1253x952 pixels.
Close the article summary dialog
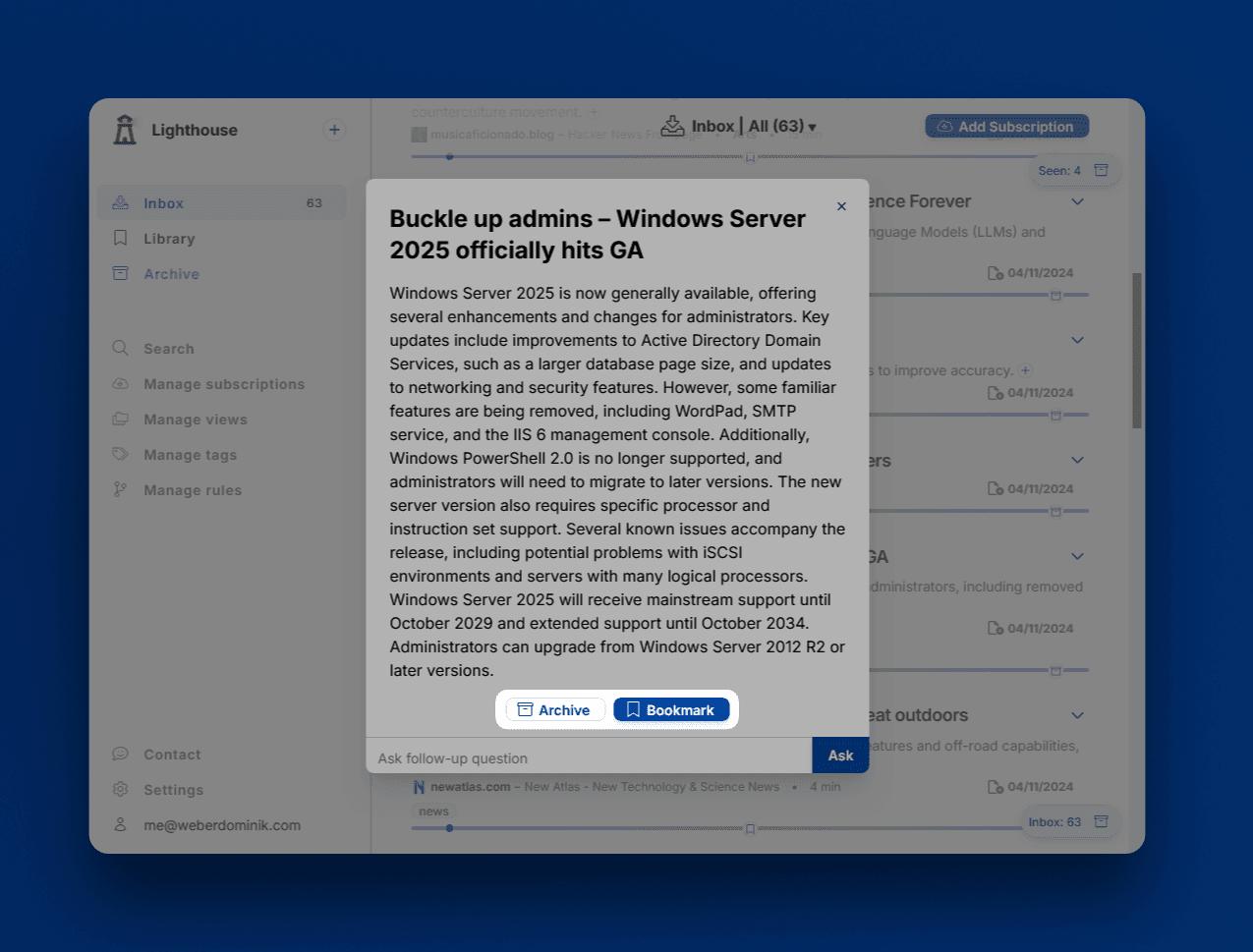click(x=841, y=206)
